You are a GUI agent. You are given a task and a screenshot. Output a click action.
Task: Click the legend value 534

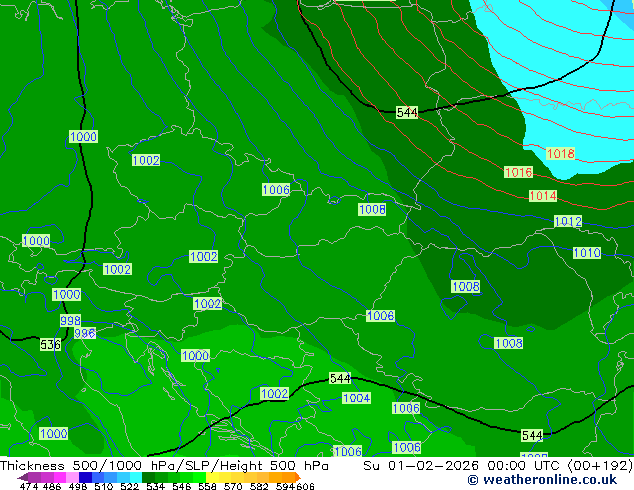[x=156, y=486]
